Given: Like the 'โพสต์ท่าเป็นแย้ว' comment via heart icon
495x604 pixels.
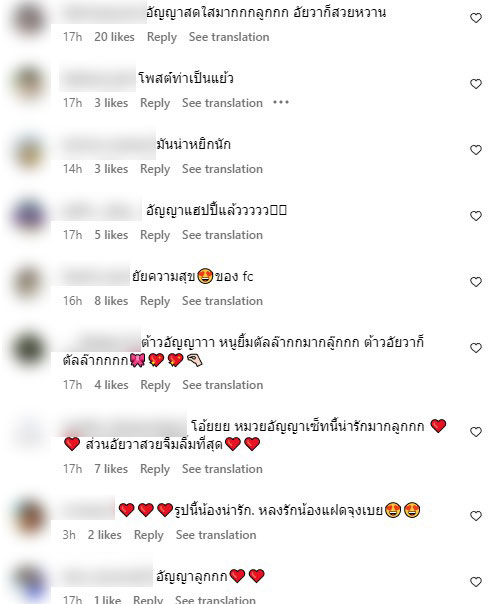Looking at the screenshot, I should pyautogui.click(x=476, y=84).
